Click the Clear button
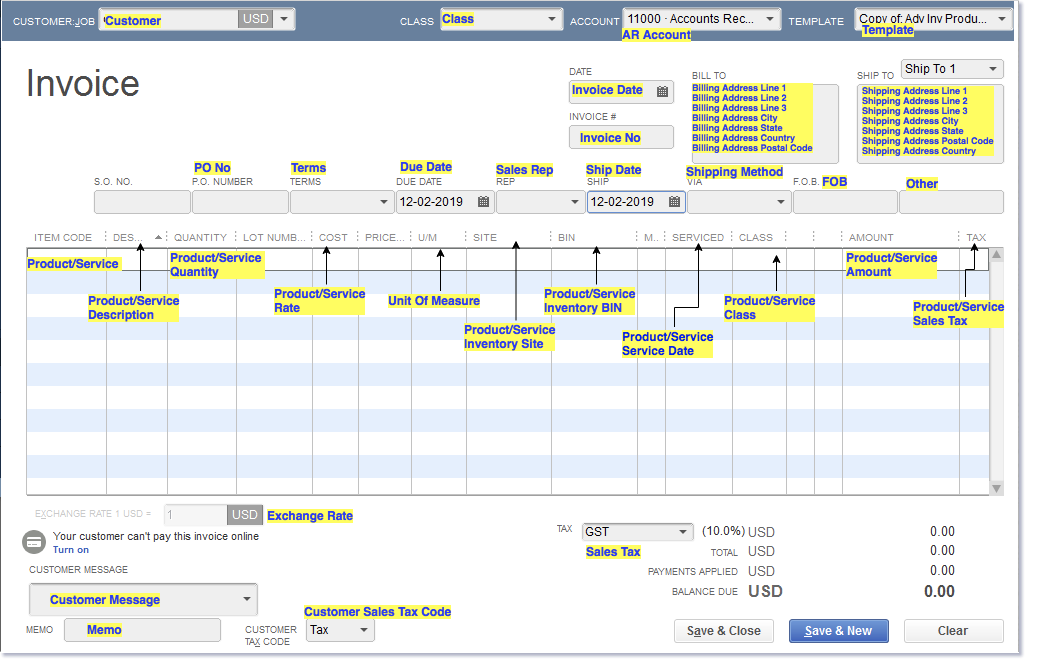The height and width of the screenshot is (665, 1052). pyautogui.click(x=953, y=631)
